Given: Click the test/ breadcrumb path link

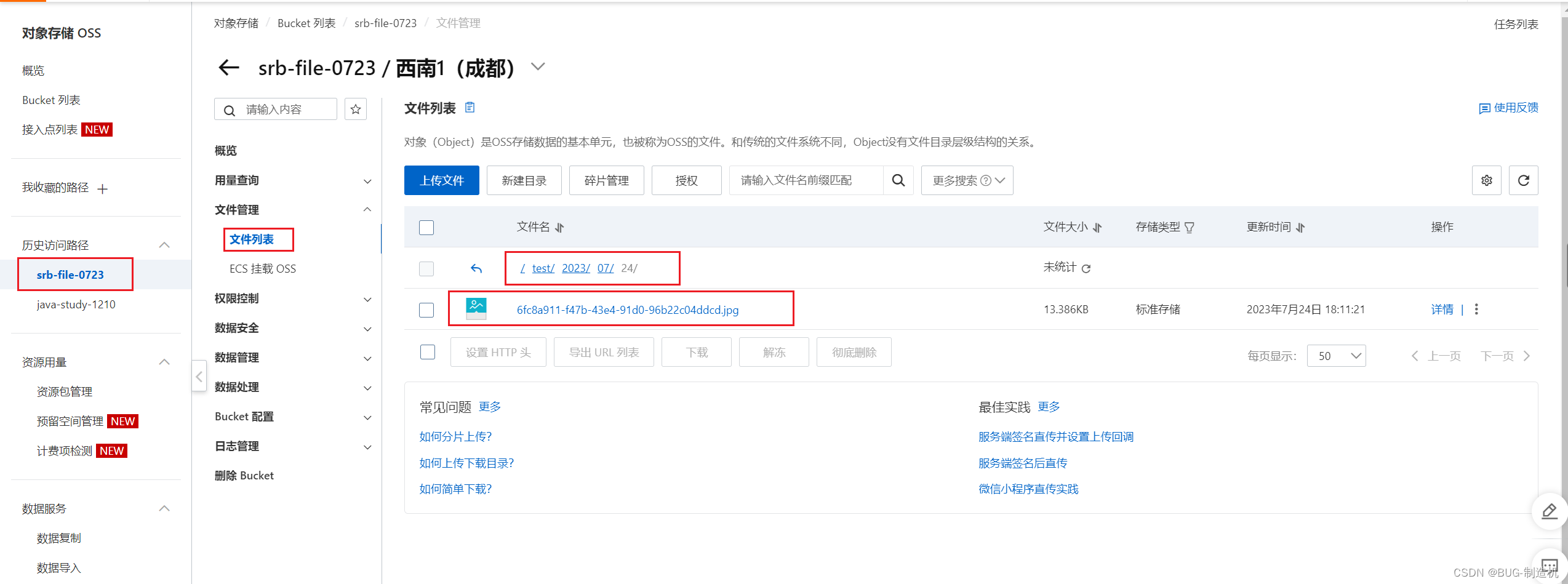Looking at the screenshot, I should pos(543,268).
